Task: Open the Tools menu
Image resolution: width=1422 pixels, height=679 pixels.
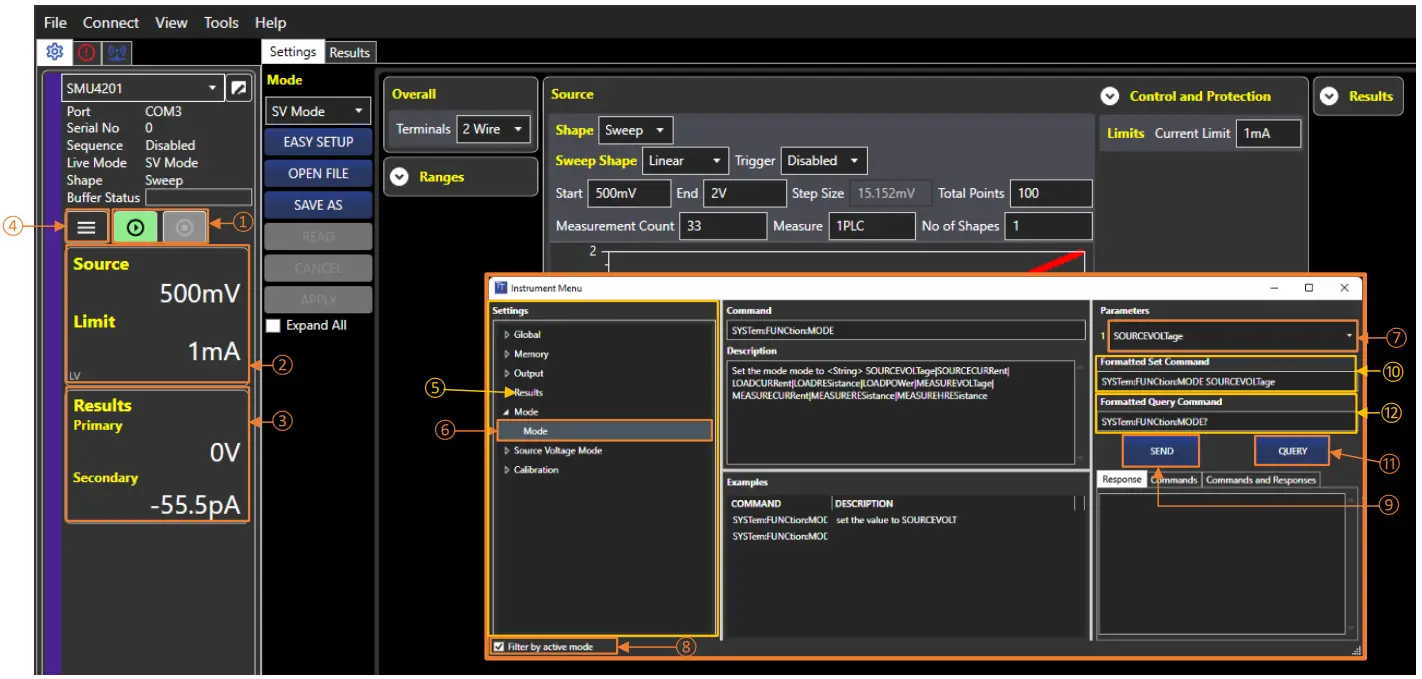Action: coord(221,22)
